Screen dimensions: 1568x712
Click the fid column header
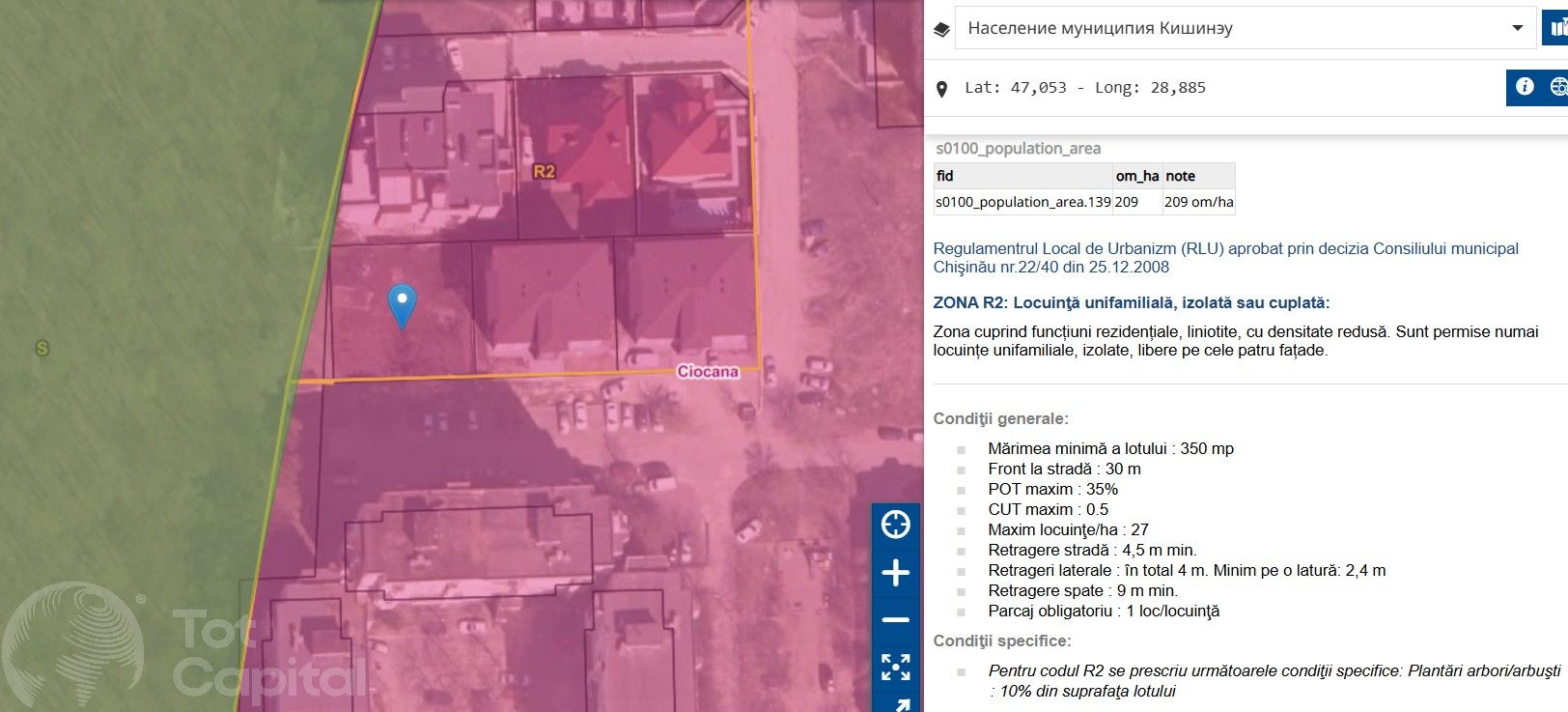pos(1022,176)
